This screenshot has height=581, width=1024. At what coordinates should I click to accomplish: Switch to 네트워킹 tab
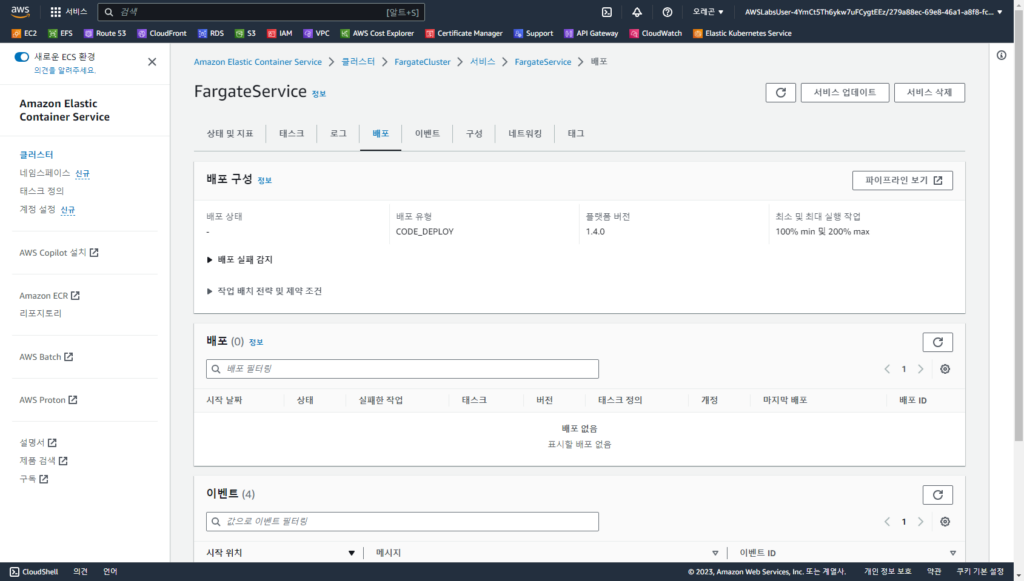(525, 134)
